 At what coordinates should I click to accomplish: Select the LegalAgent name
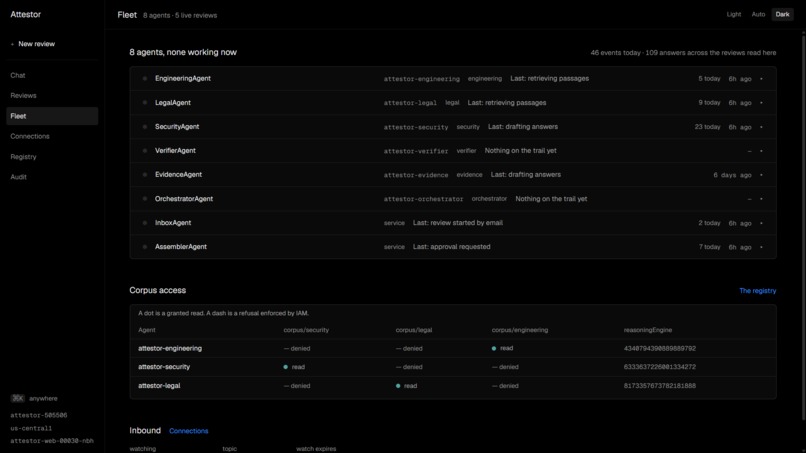pyautogui.click(x=173, y=103)
